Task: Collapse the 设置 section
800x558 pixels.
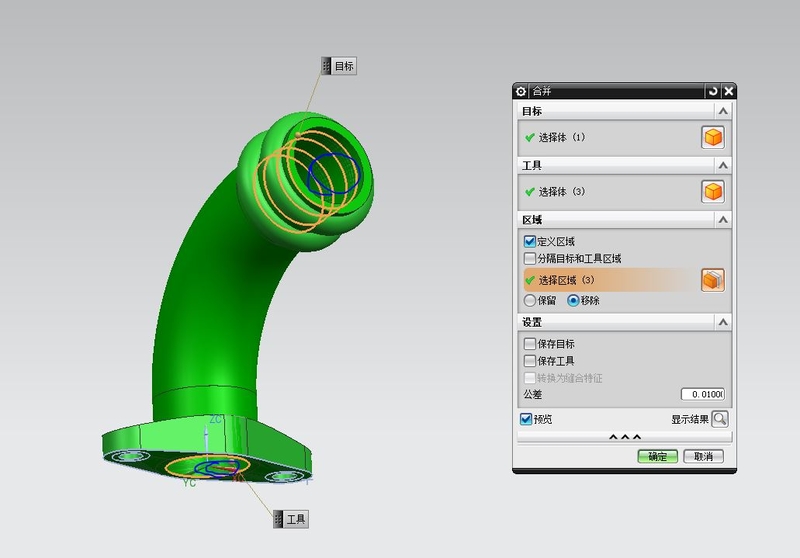Action: point(722,322)
